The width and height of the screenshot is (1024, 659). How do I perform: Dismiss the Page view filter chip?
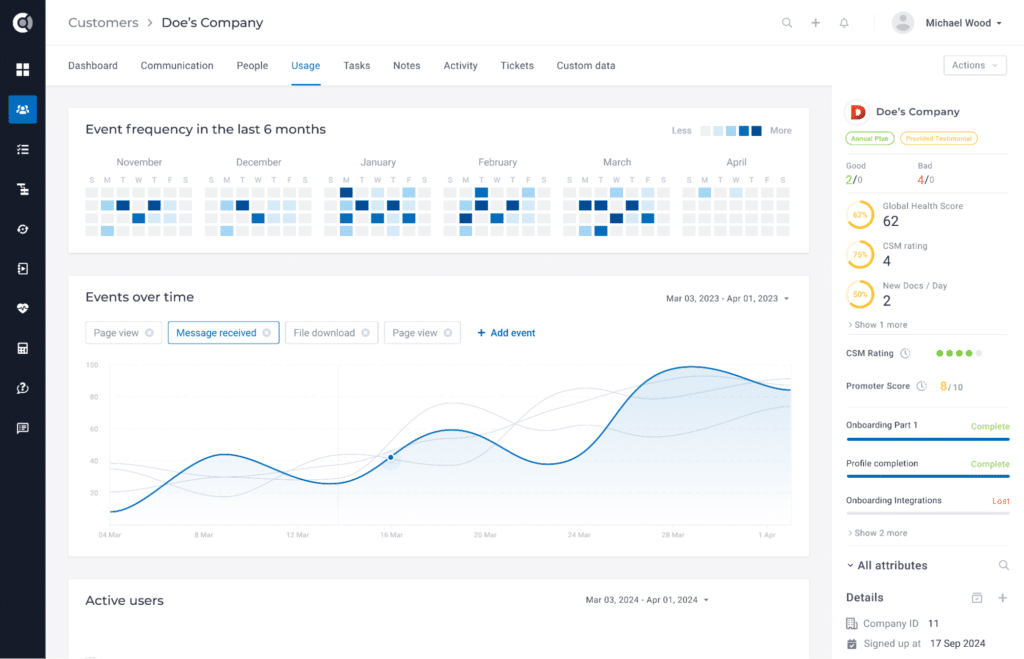point(450,332)
